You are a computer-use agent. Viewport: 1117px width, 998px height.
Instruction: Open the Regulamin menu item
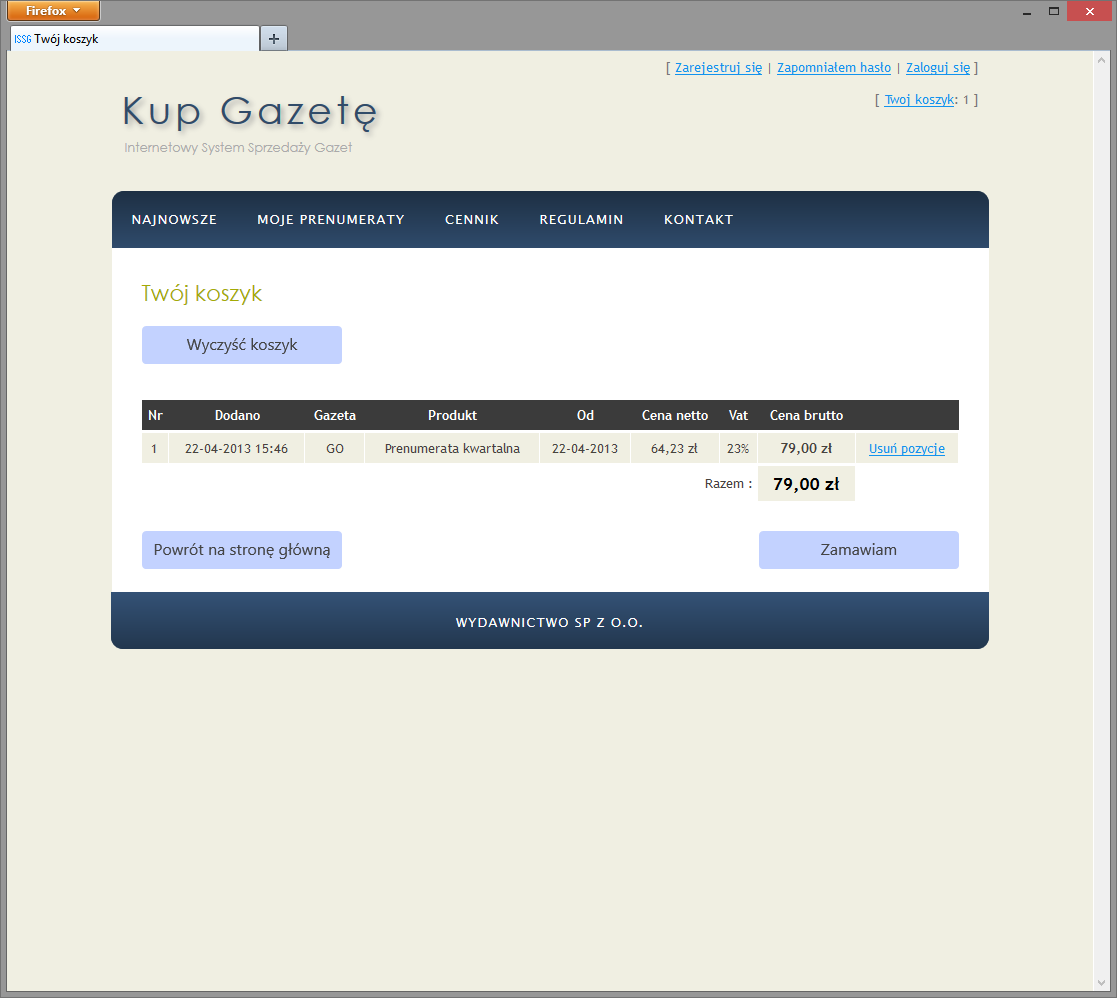[x=581, y=220]
